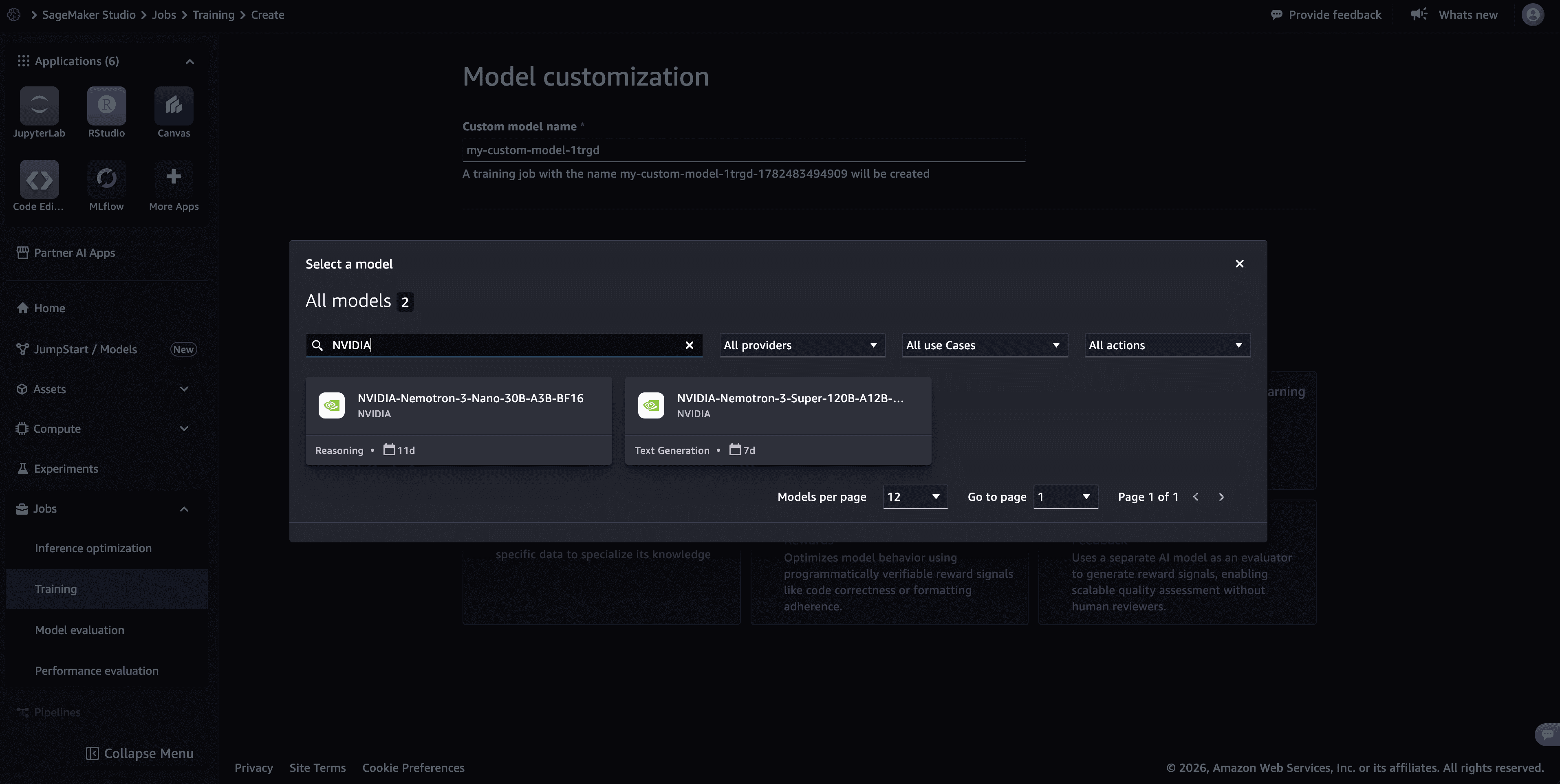The image size is (1560, 784).
Task: Select the NVIDIA-Nemotron-3-Nano-30B-A3B-BF16 model card title
Action: click(x=470, y=399)
